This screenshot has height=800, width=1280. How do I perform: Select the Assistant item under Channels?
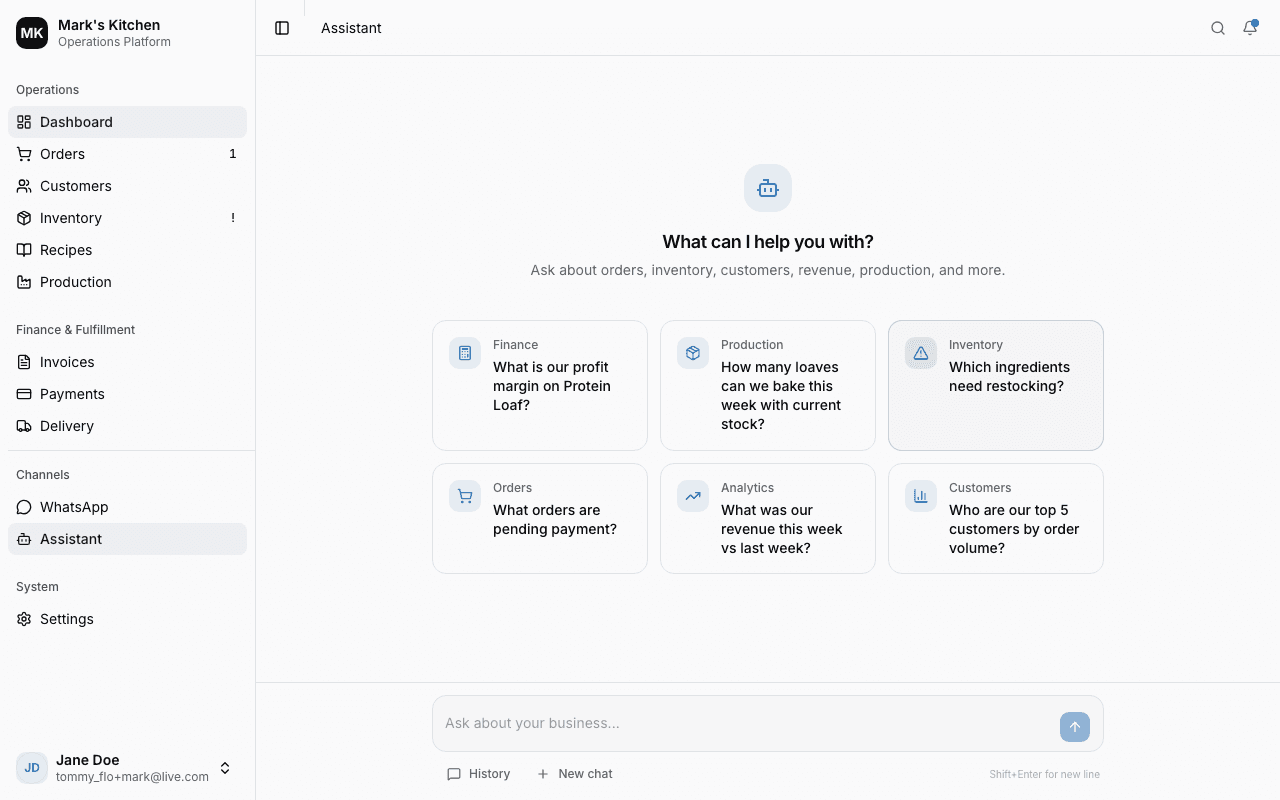coord(70,539)
